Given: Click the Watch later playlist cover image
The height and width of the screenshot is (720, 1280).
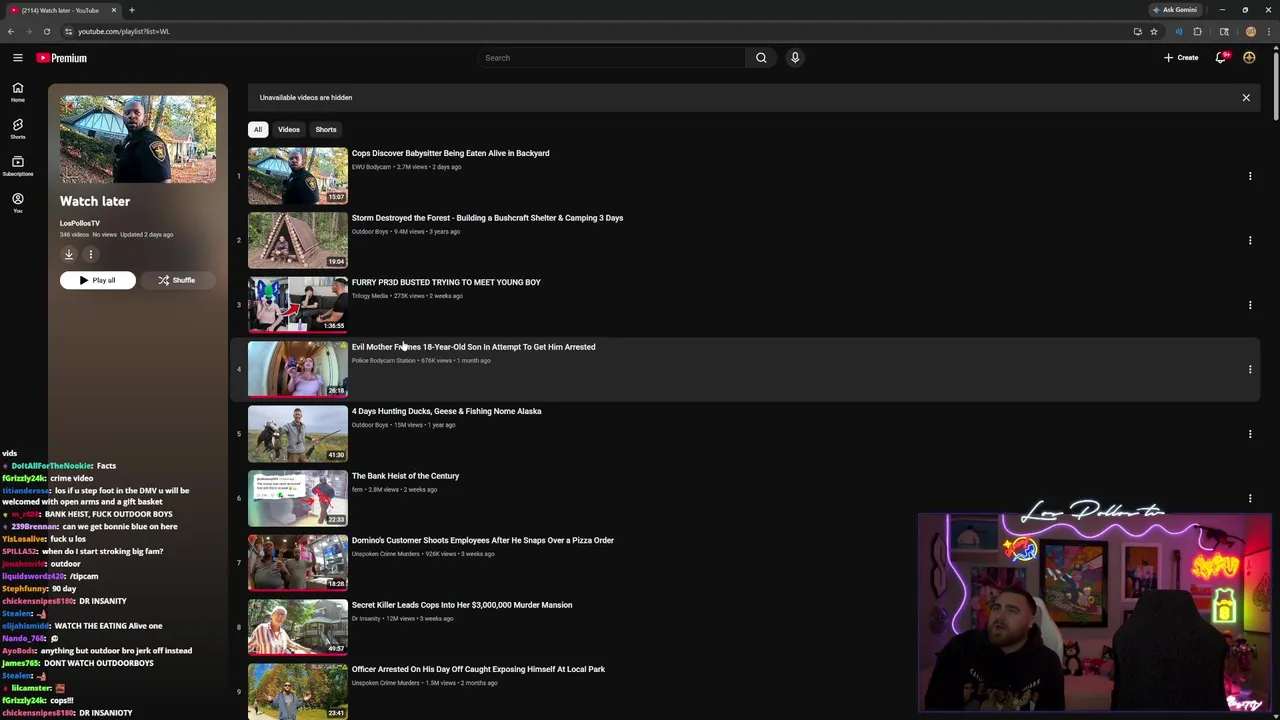Looking at the screenshot, I should (138, 139).
